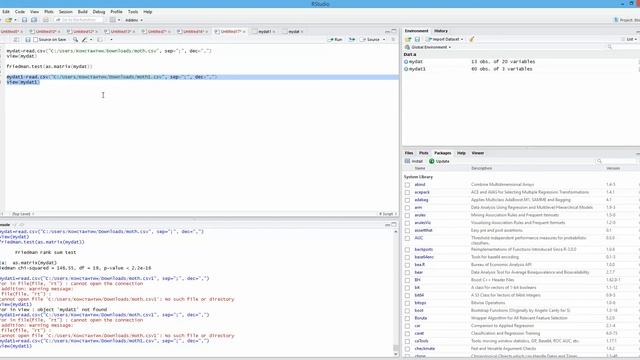Close the mydat data tab
640x360 pixels.
(302, 31)
